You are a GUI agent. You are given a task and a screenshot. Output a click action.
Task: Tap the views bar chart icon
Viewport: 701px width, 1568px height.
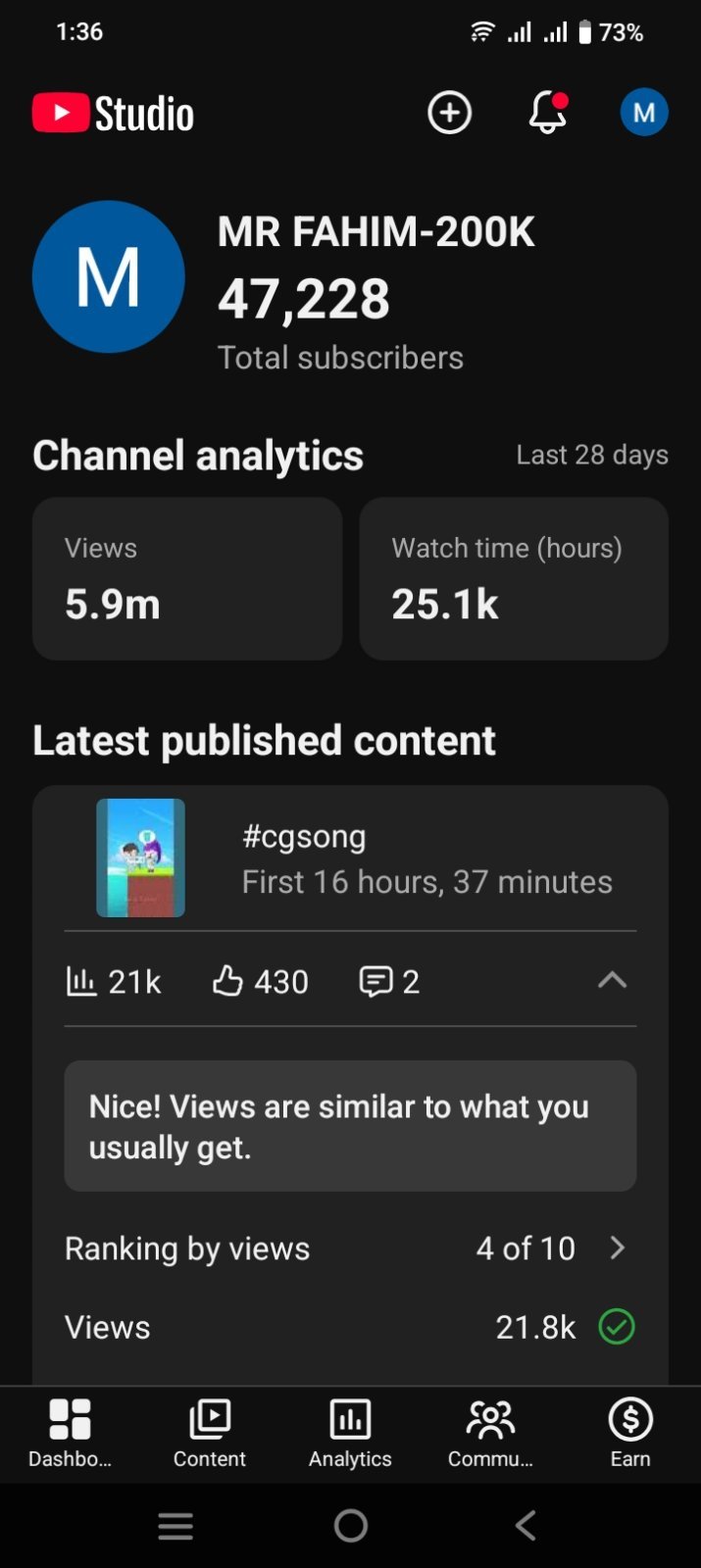click(80, 980)
